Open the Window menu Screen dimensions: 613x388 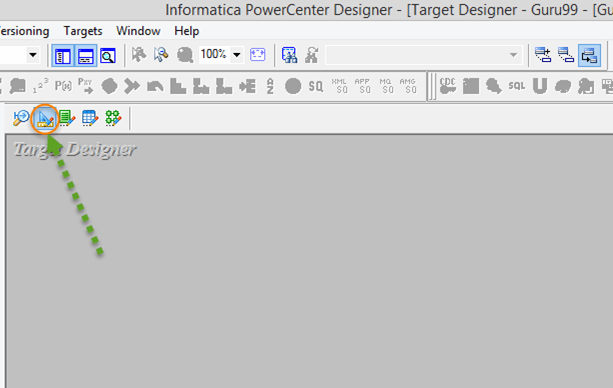(138, 31)
